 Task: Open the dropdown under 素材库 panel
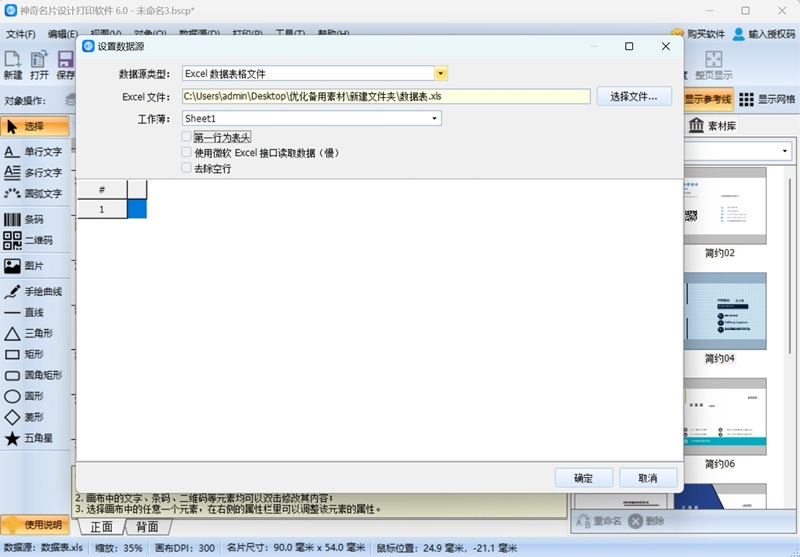point(785,151)
